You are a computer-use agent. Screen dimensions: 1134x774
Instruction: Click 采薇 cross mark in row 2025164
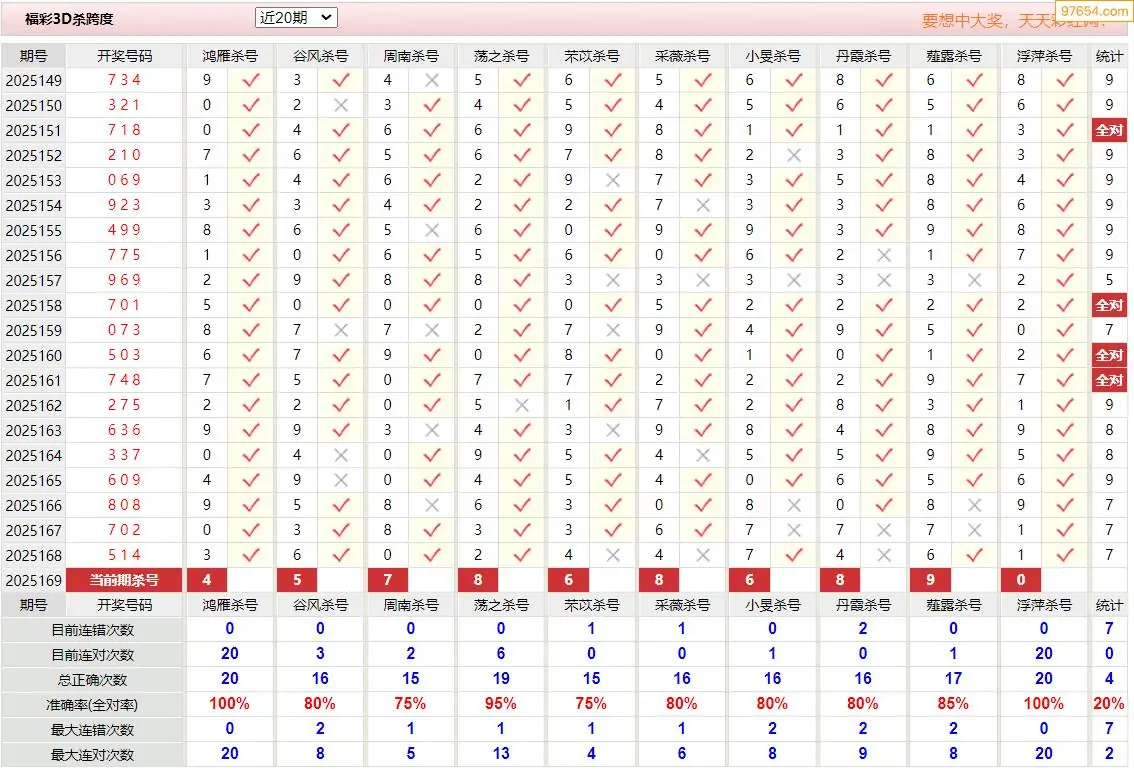pos(703,456)
